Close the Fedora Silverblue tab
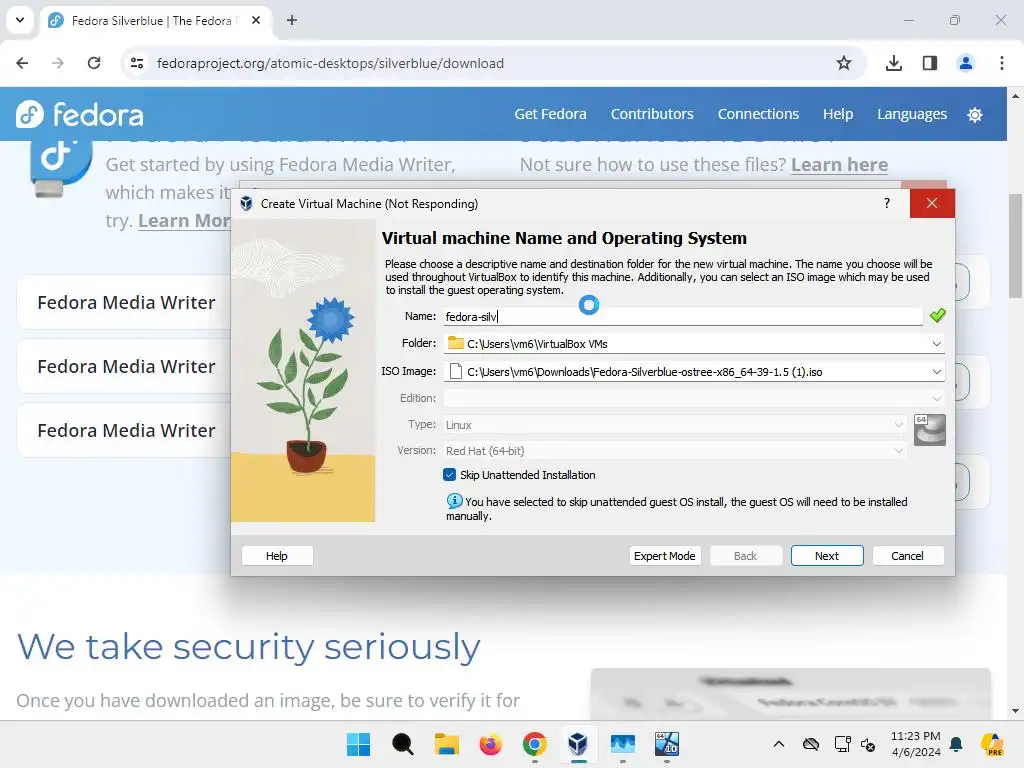This screenshot has width=1024, height=768. [256, 20]
